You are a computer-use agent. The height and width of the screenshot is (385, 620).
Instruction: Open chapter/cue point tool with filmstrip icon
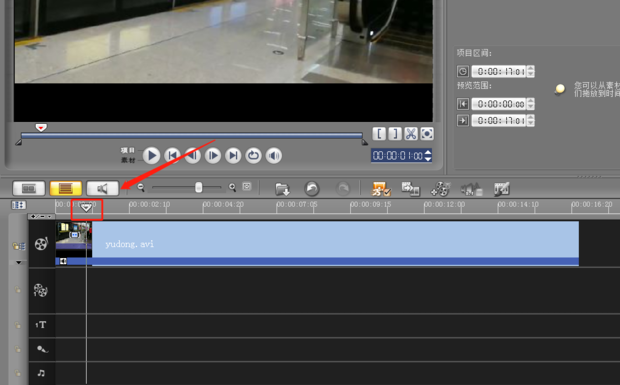point(501,189)
